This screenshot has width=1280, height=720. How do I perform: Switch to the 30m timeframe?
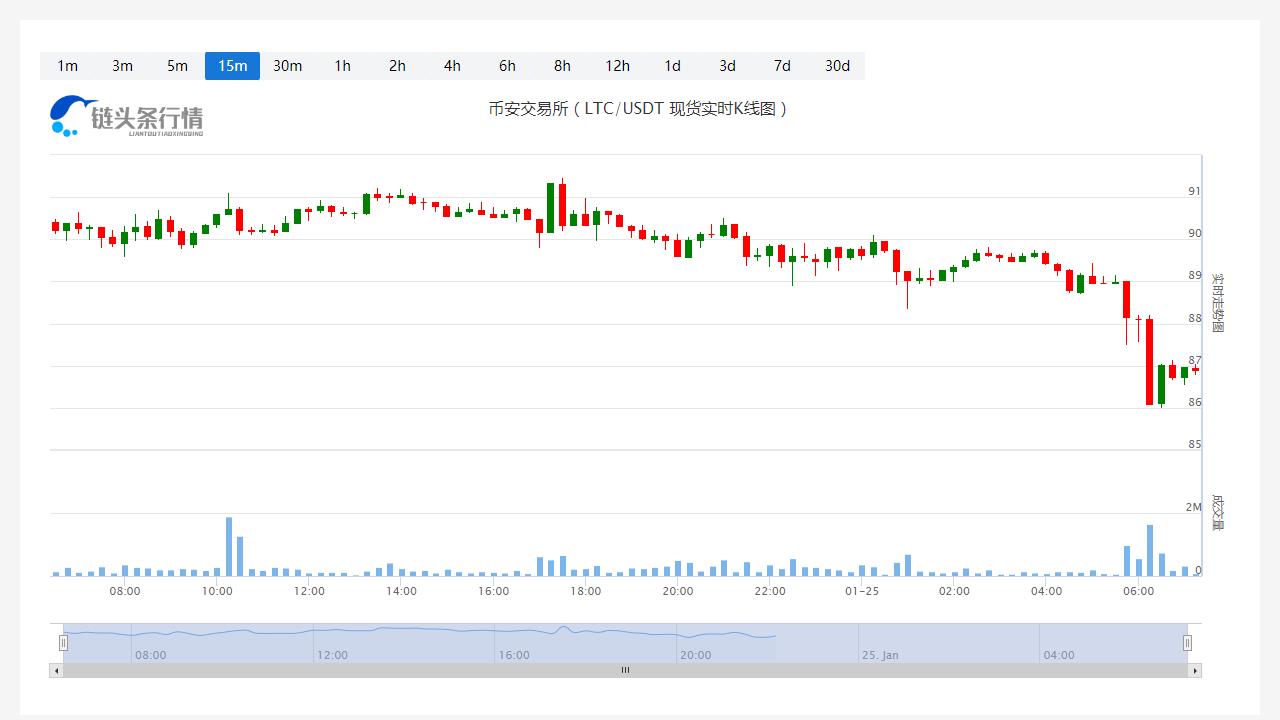coord(287,66)
